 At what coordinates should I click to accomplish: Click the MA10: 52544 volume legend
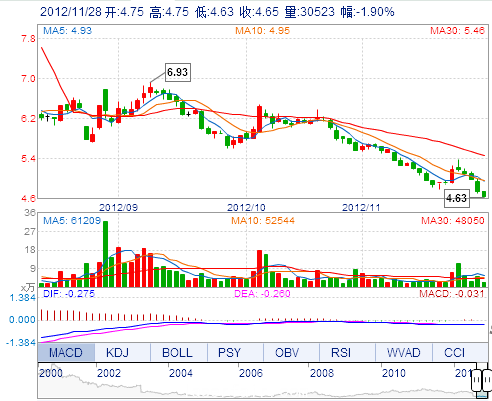click(x=263, y=220)
